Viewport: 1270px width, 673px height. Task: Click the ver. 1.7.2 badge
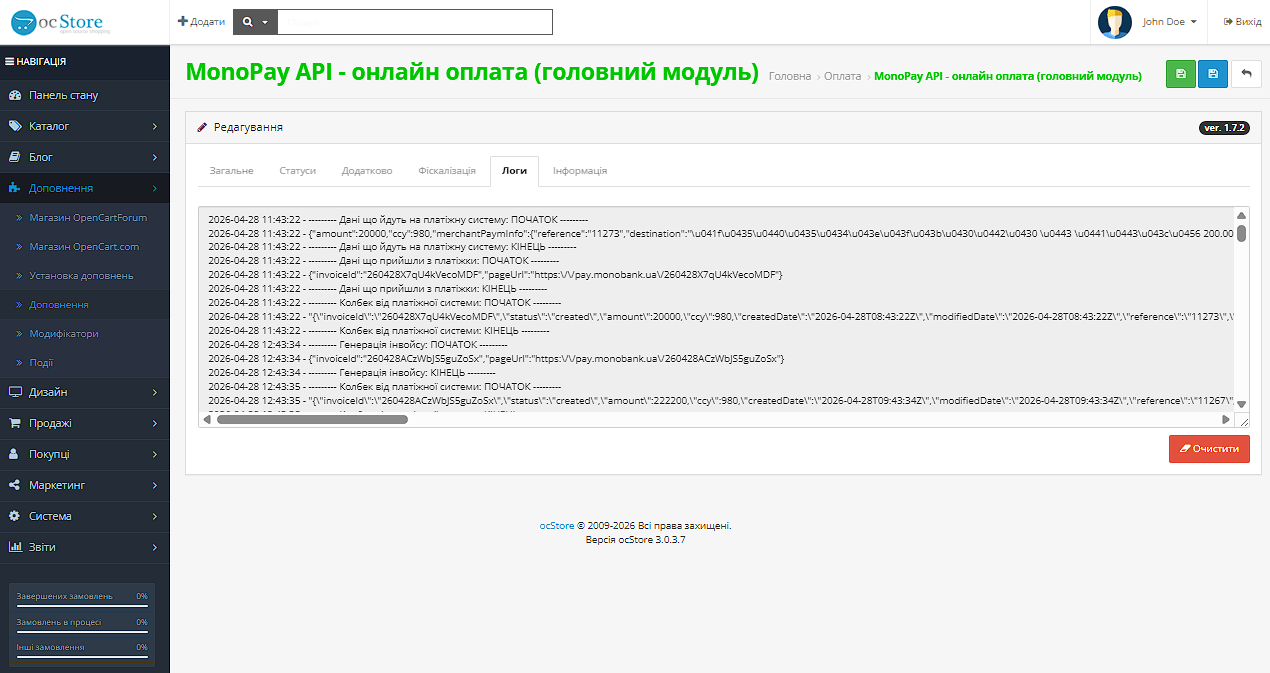(x=1224, y=128)
